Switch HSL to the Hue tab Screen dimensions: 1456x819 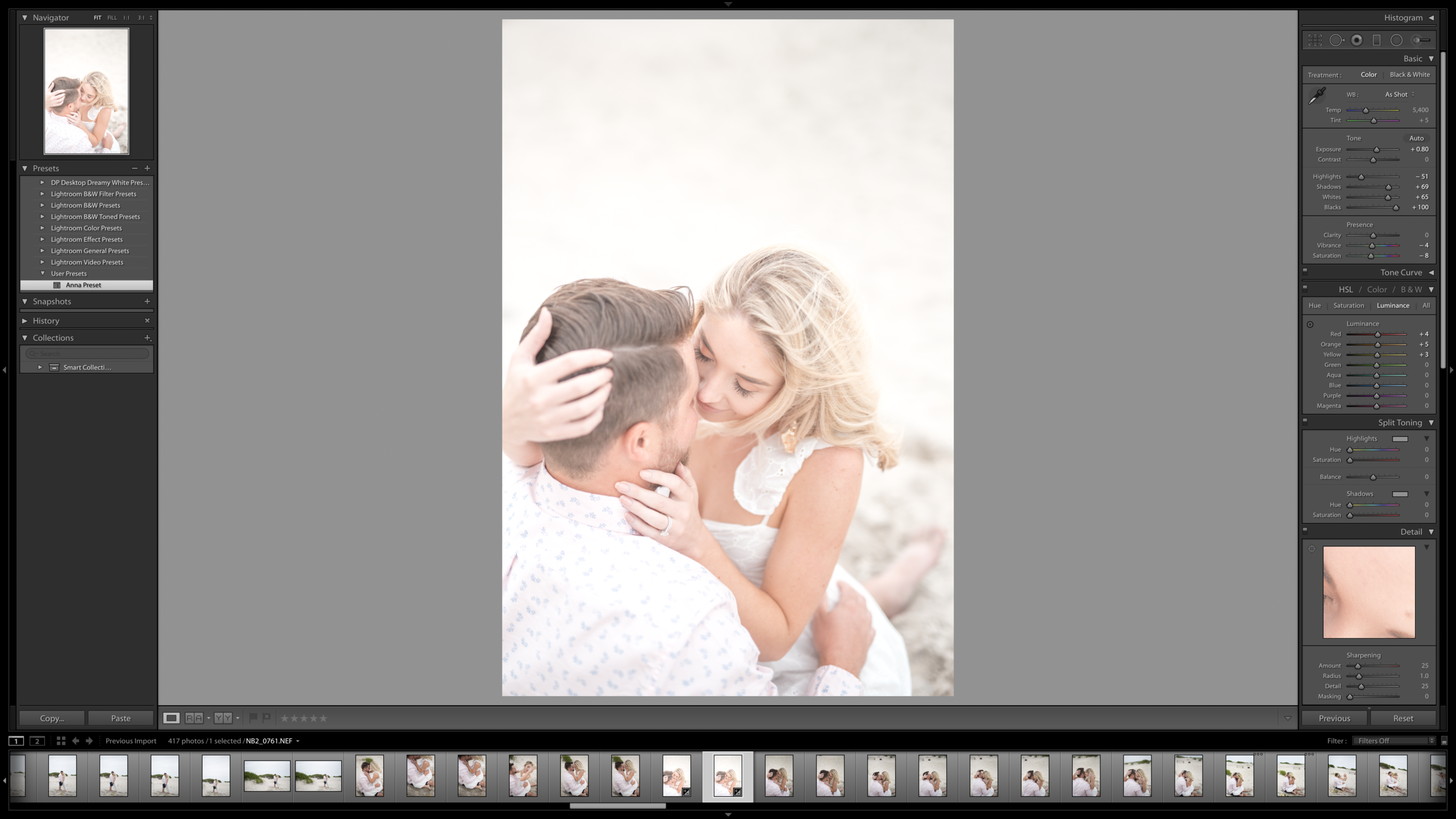coord(1314,305)
